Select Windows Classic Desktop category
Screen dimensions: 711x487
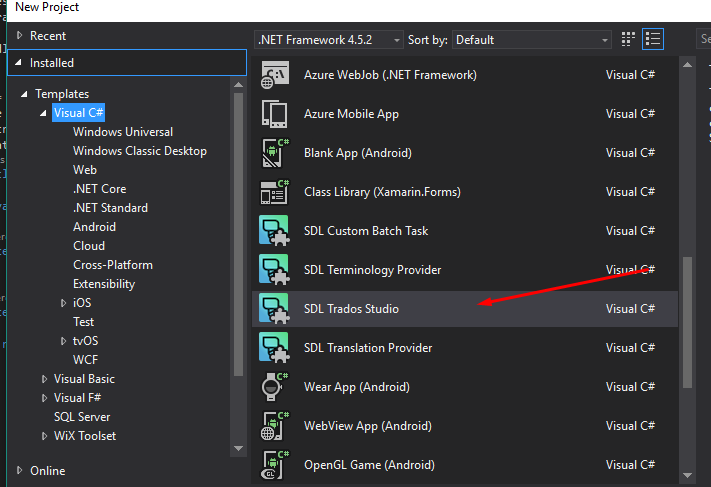(x=140, y=151)
